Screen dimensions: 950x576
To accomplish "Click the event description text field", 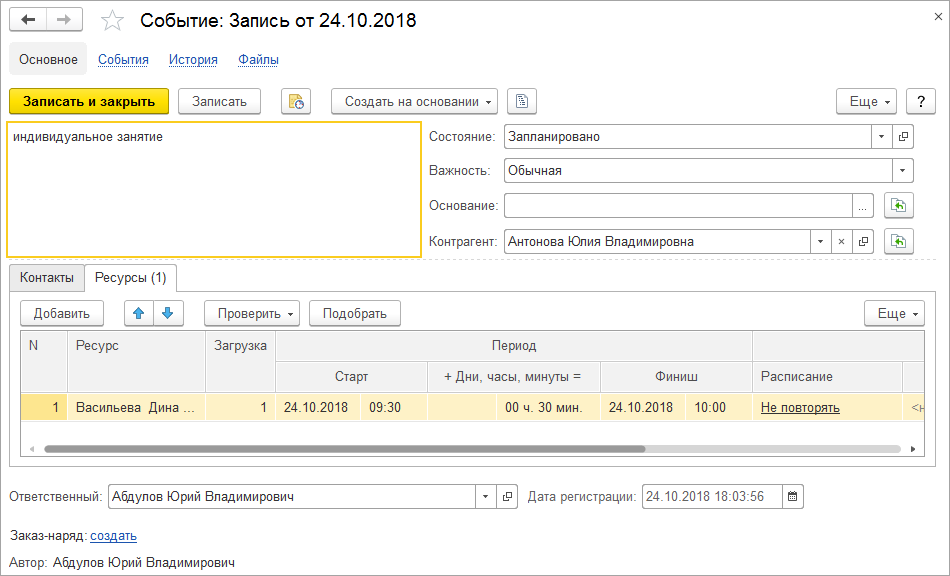I will click(213, 190).
